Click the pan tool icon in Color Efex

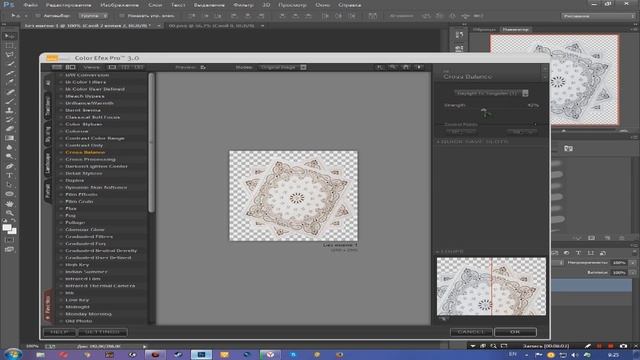tap(406, 67)
